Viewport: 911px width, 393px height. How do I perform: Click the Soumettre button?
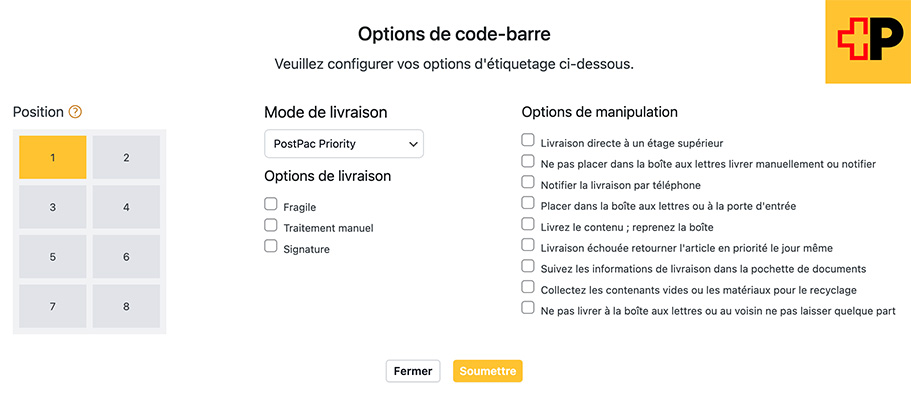488,371
